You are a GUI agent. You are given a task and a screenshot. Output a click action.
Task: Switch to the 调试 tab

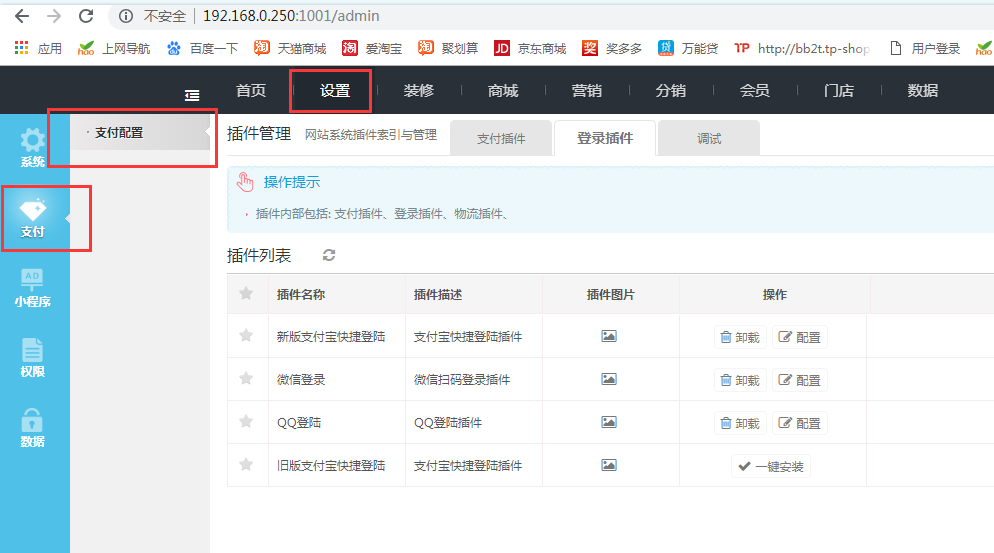point(709,138)
